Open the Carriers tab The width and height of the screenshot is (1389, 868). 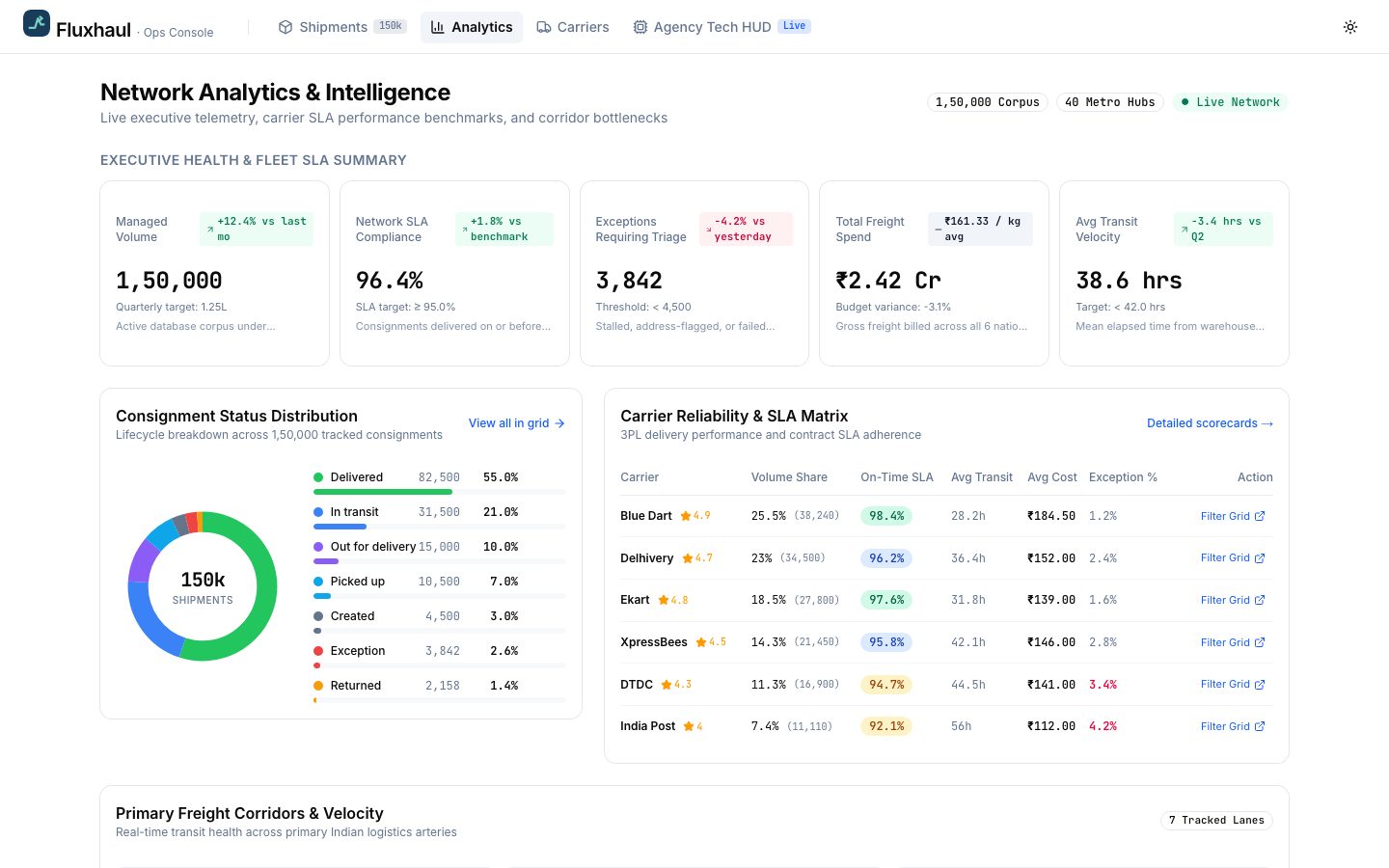pyautogui.click(x=573, y=27)
